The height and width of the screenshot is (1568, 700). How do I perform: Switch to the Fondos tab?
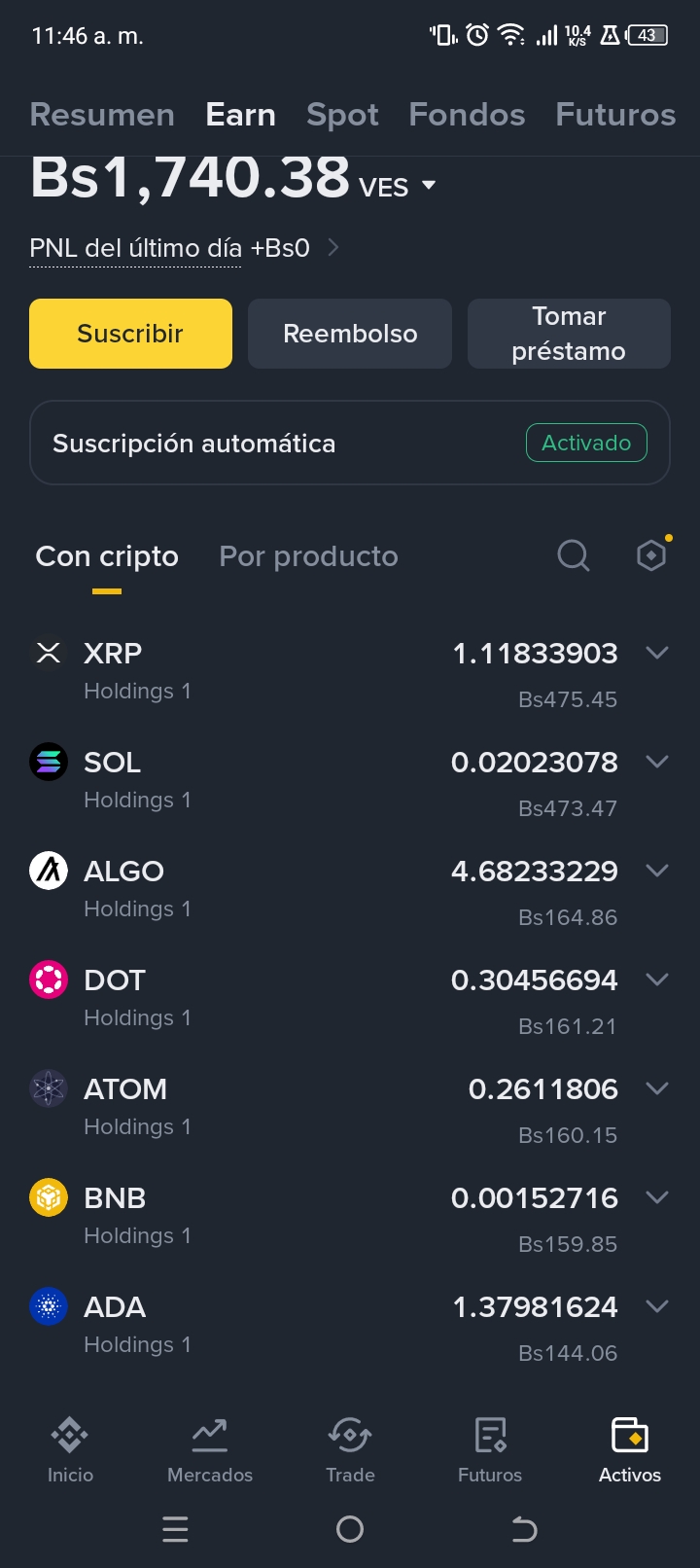pyautogui.click(x=467, y=115)
